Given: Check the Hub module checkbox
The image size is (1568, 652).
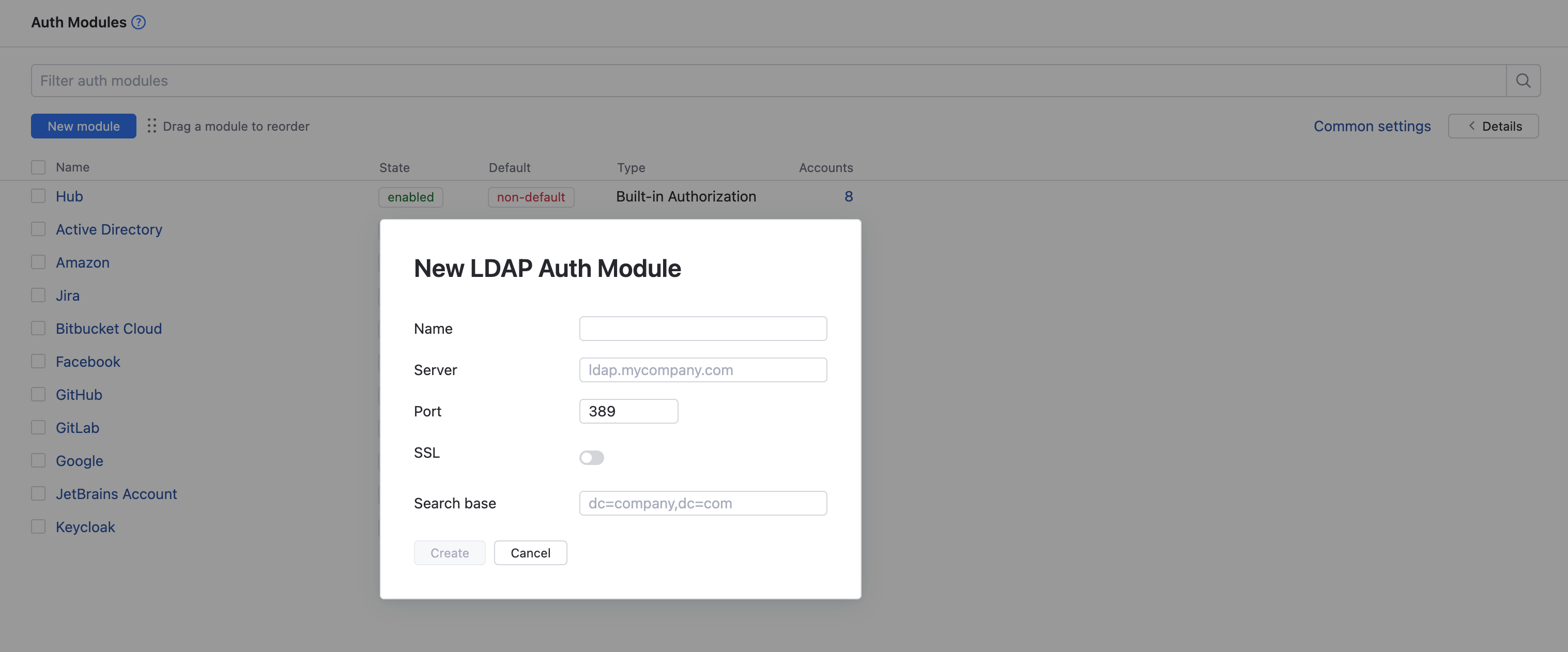Looking at the screenshot, I should 38,195.
